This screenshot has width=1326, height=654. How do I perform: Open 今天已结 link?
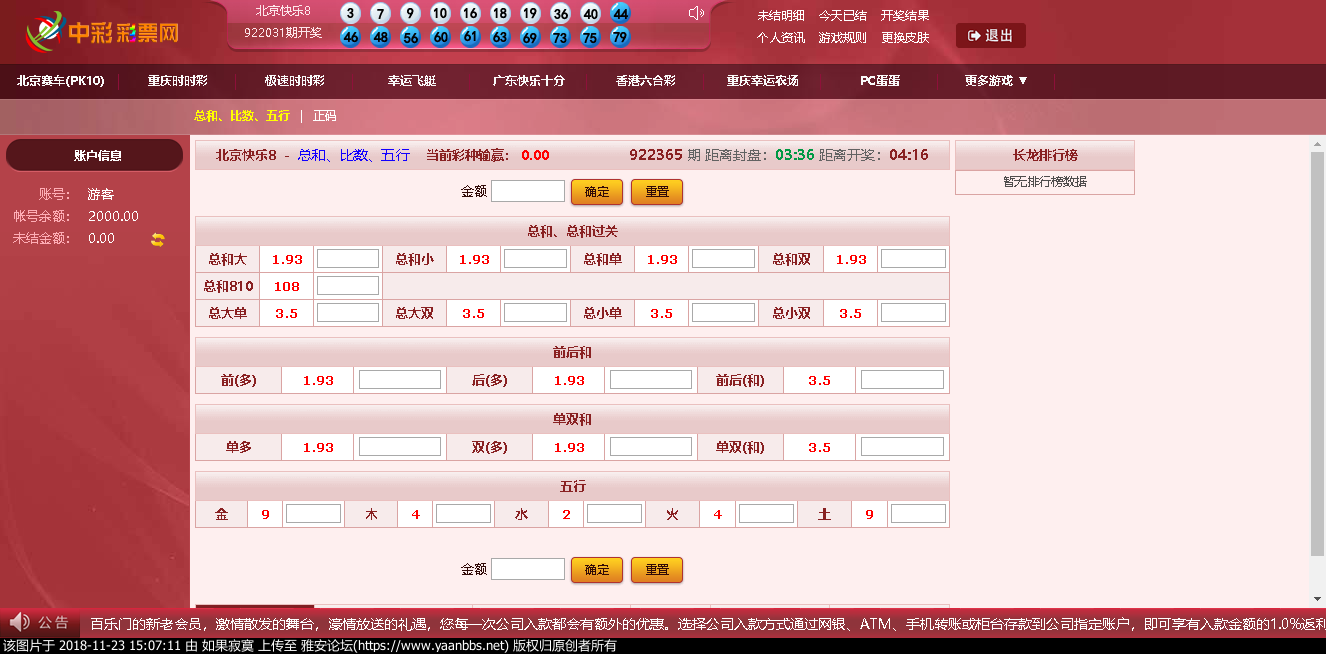coord(843,15)
